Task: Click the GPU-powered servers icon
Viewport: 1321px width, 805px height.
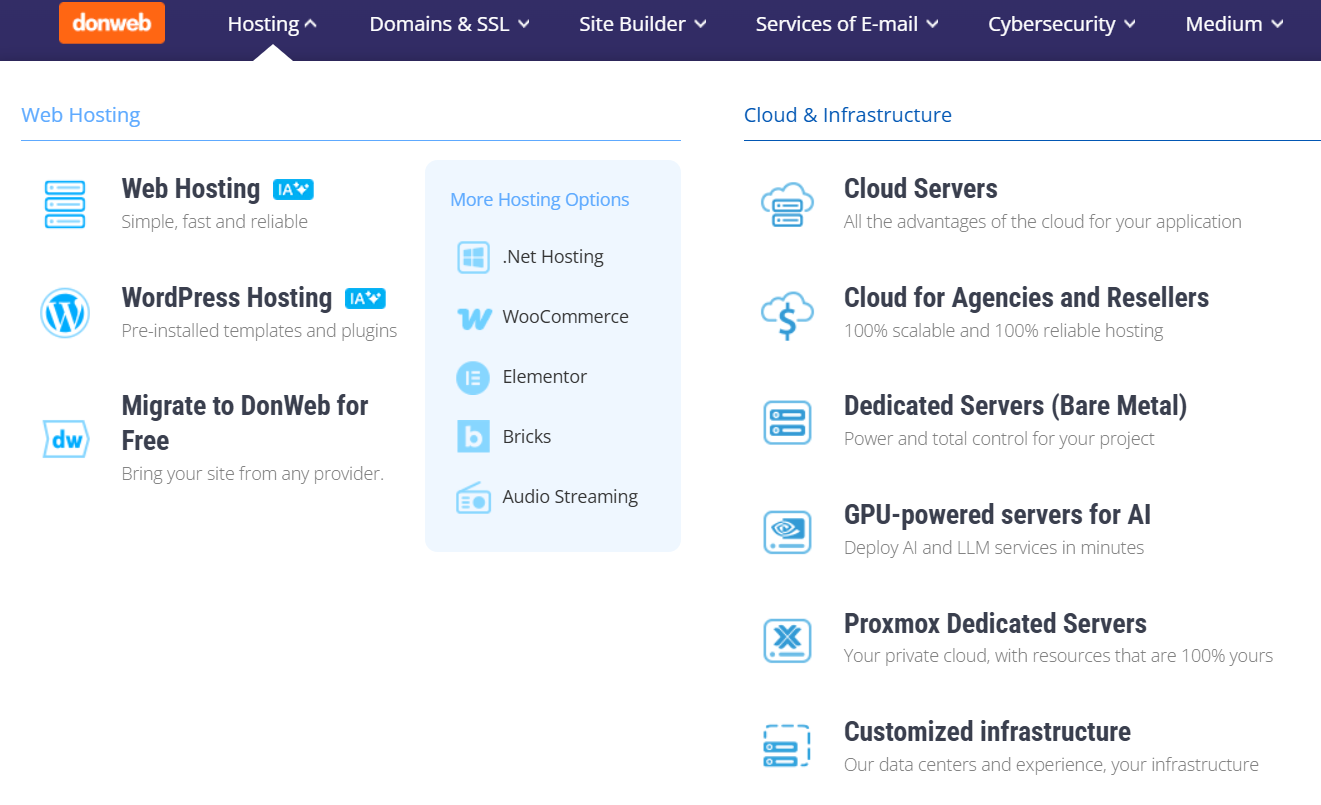Action: tap(787, 532)
